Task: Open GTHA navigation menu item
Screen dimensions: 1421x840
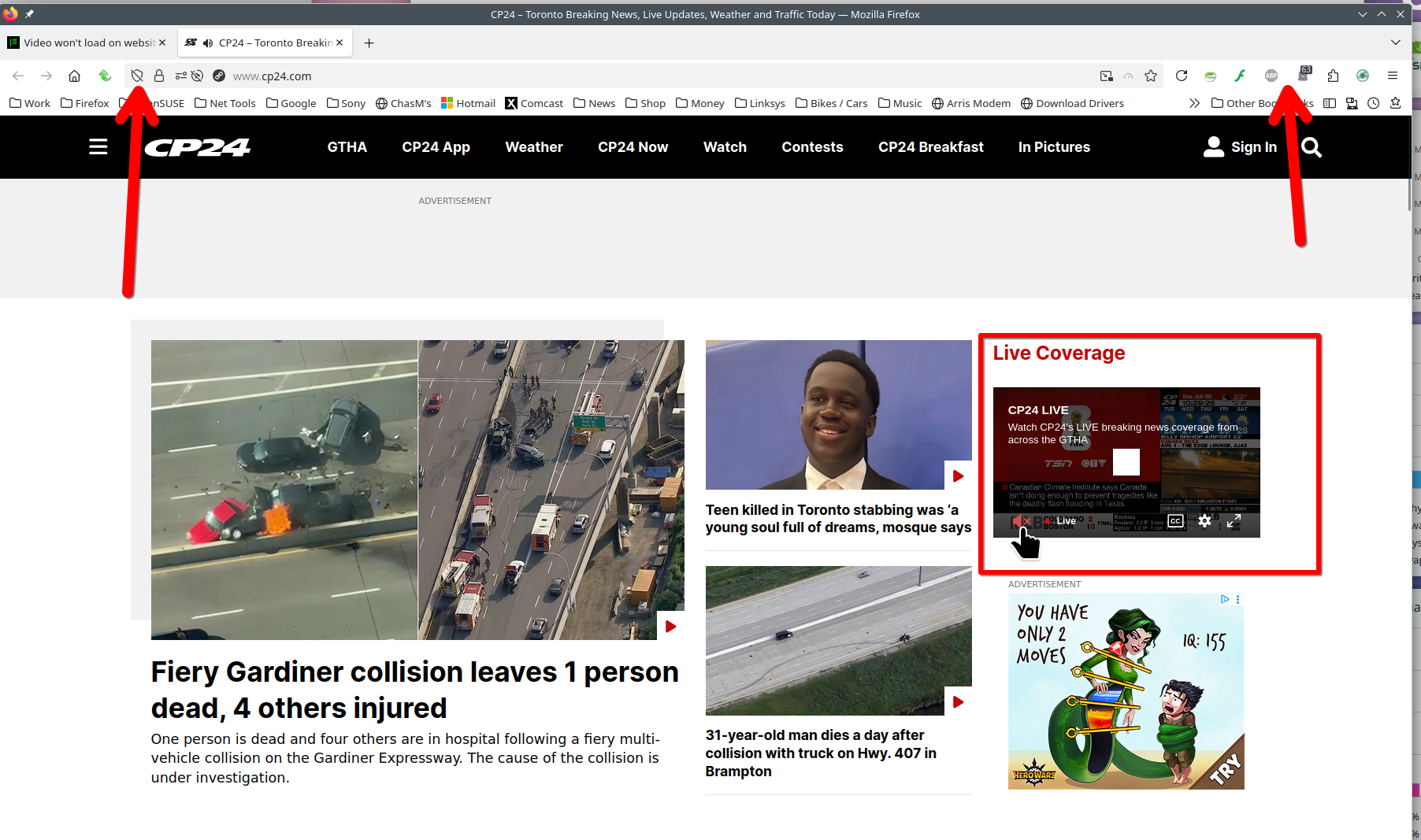Action: click(347, 147)
